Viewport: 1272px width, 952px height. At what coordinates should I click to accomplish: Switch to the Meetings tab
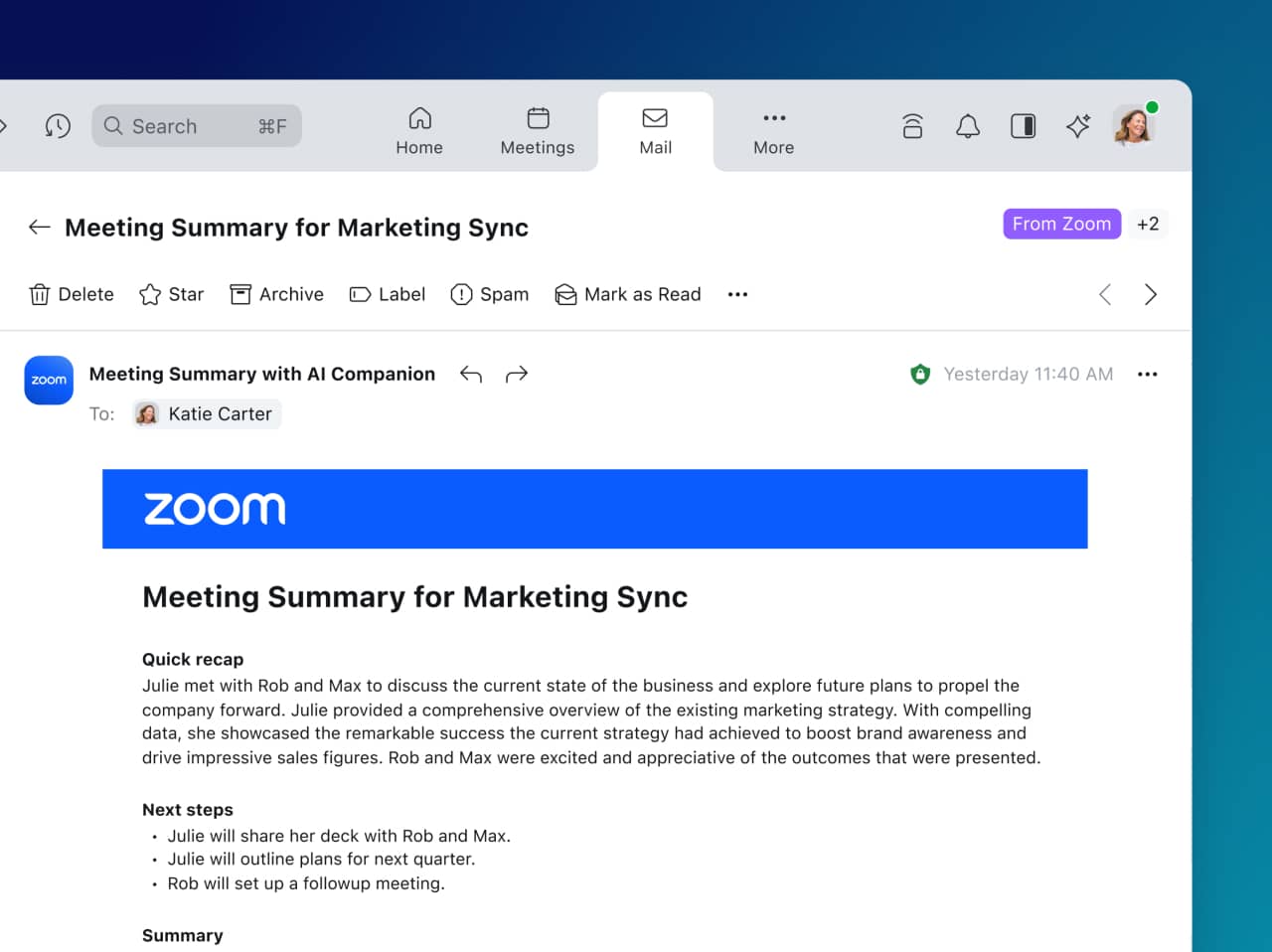(x=537, y=131)
